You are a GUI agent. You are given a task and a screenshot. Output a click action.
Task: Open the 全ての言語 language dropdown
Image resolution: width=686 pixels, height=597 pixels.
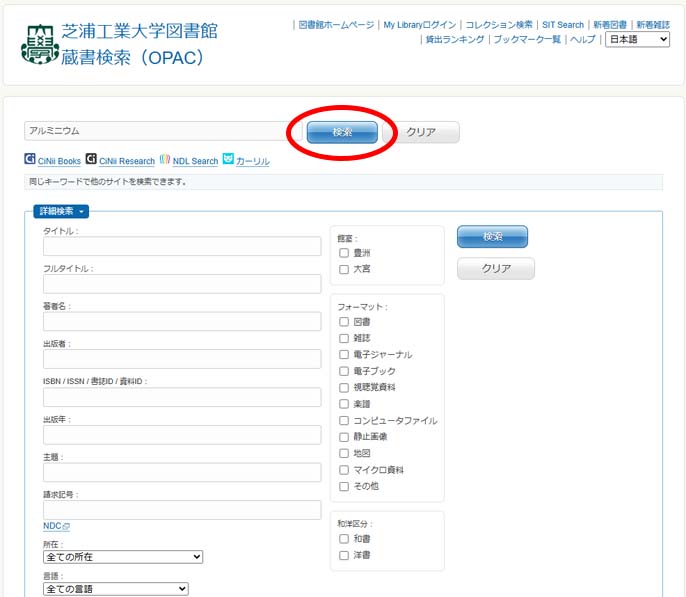click(x=115, y=589)
